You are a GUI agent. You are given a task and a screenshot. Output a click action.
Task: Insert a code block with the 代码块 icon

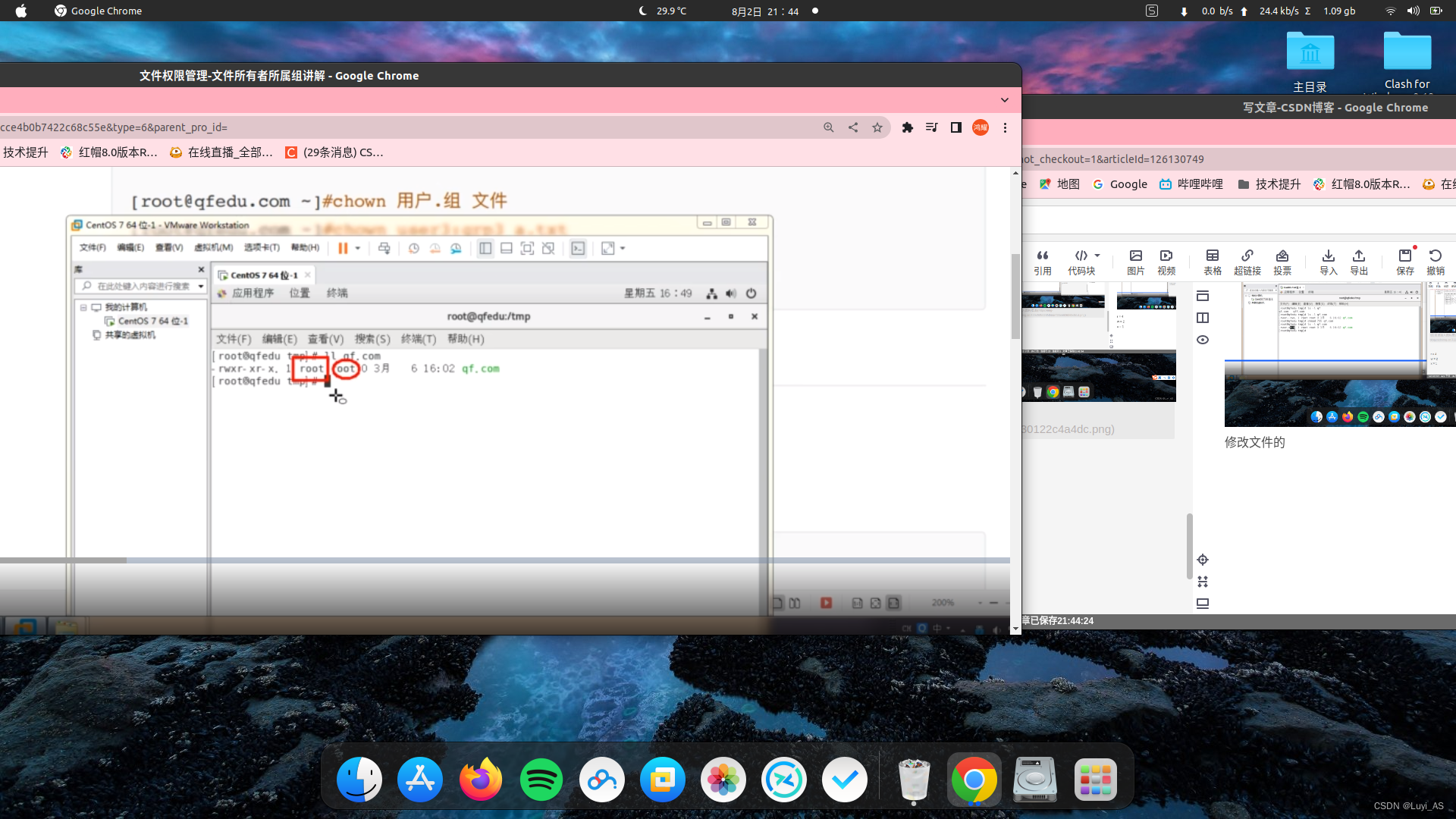1081,262
